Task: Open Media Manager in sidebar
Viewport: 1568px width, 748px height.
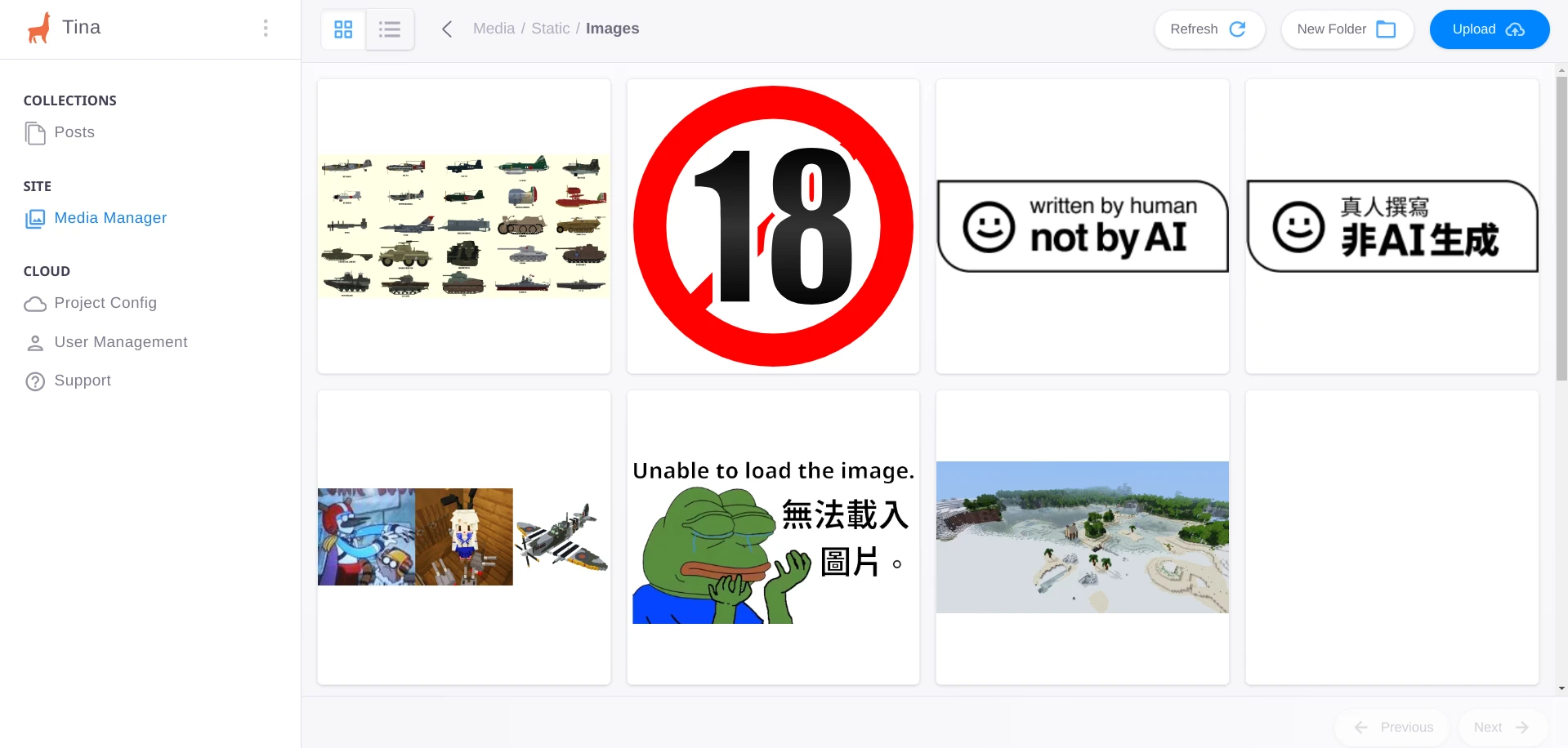Action: 110,218
